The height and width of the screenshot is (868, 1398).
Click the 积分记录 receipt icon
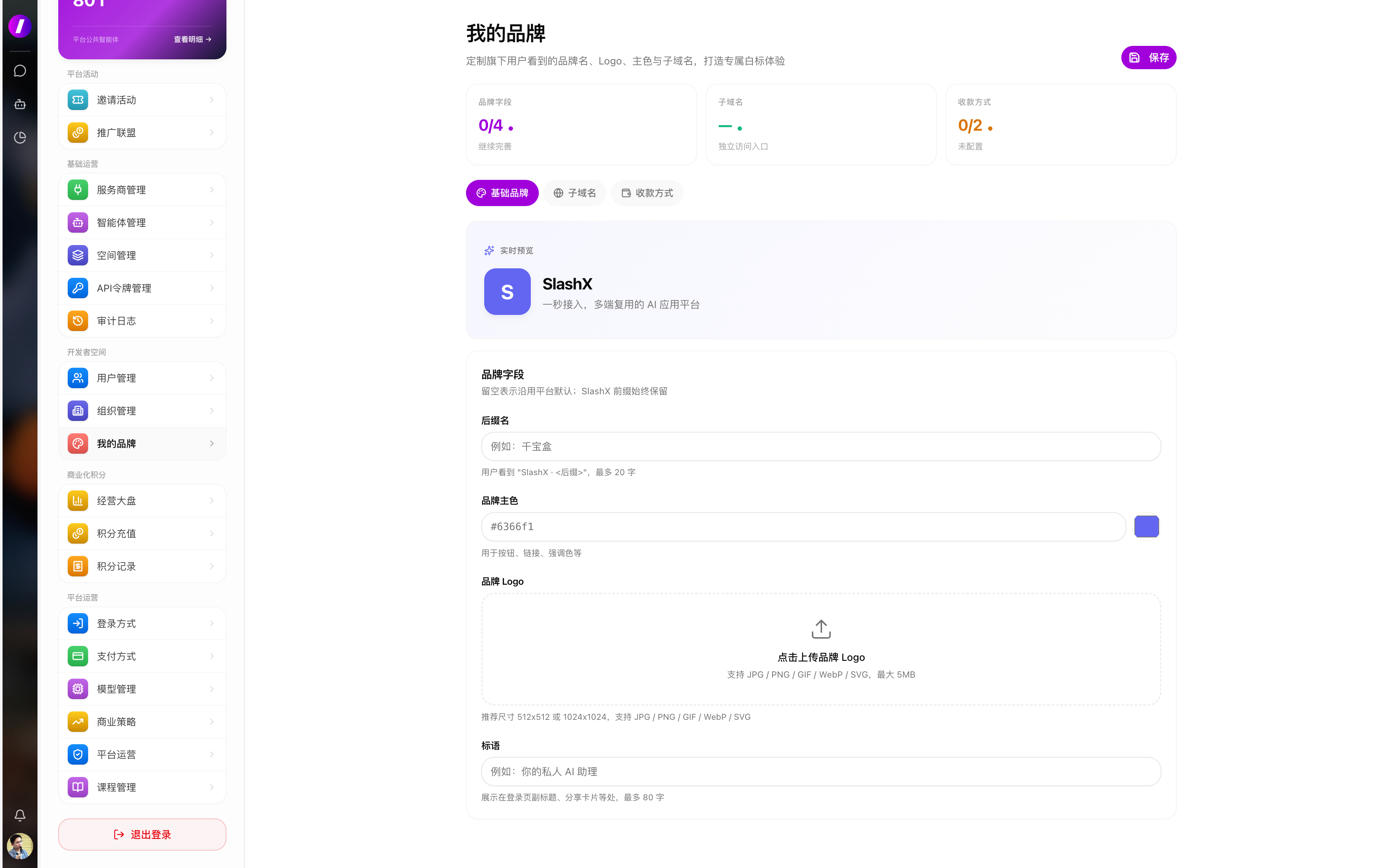[78, 567]
